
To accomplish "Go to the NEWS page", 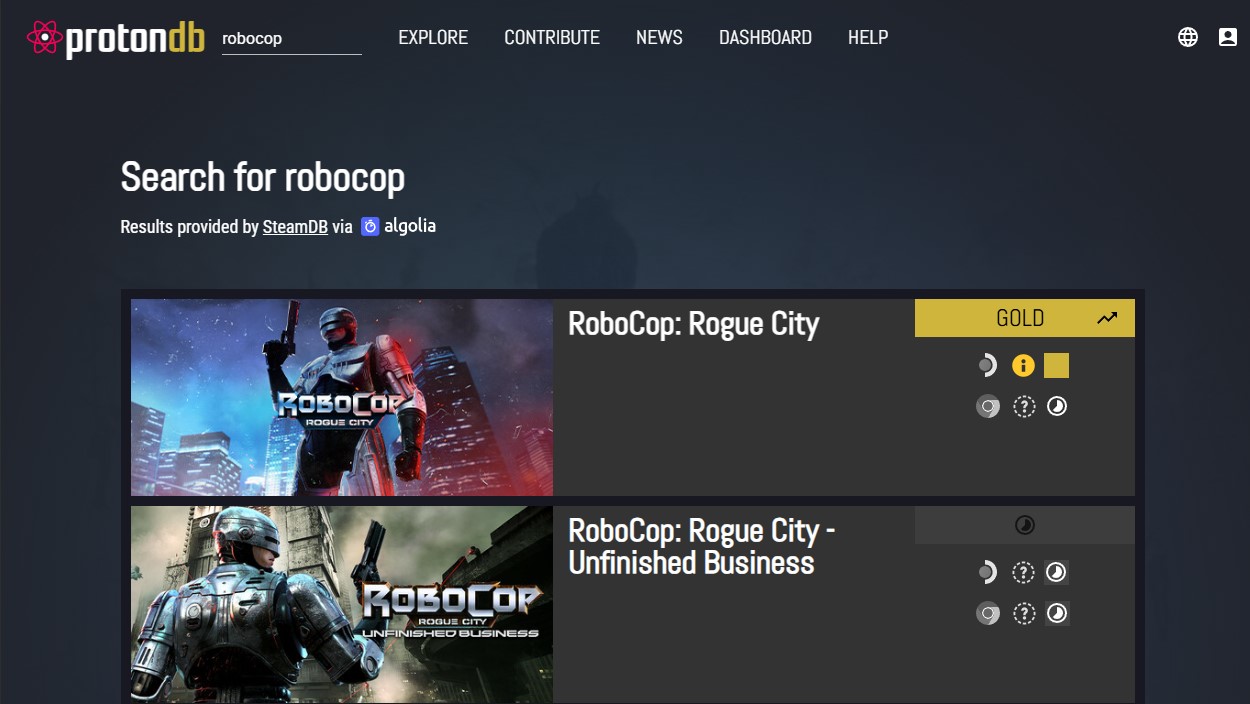I will coord(659,37).
